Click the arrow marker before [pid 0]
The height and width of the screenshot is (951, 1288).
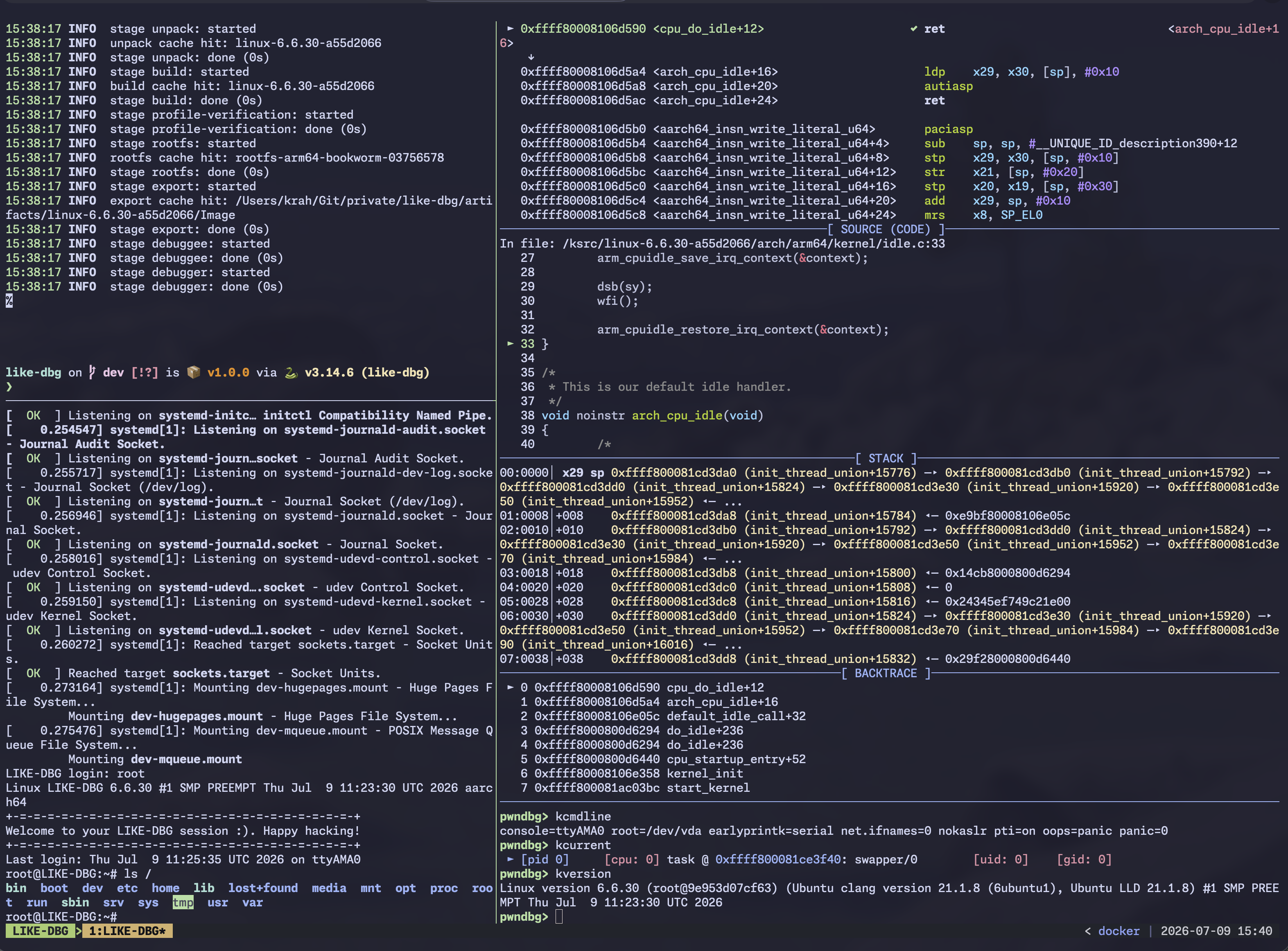tap(510, 859)
